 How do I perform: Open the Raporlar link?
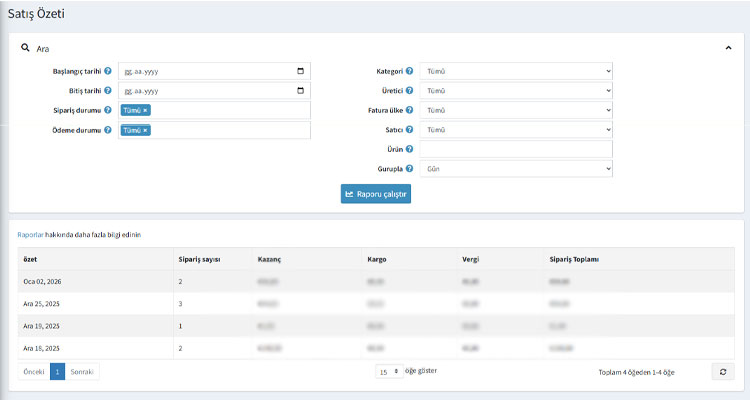click(30, 235)
